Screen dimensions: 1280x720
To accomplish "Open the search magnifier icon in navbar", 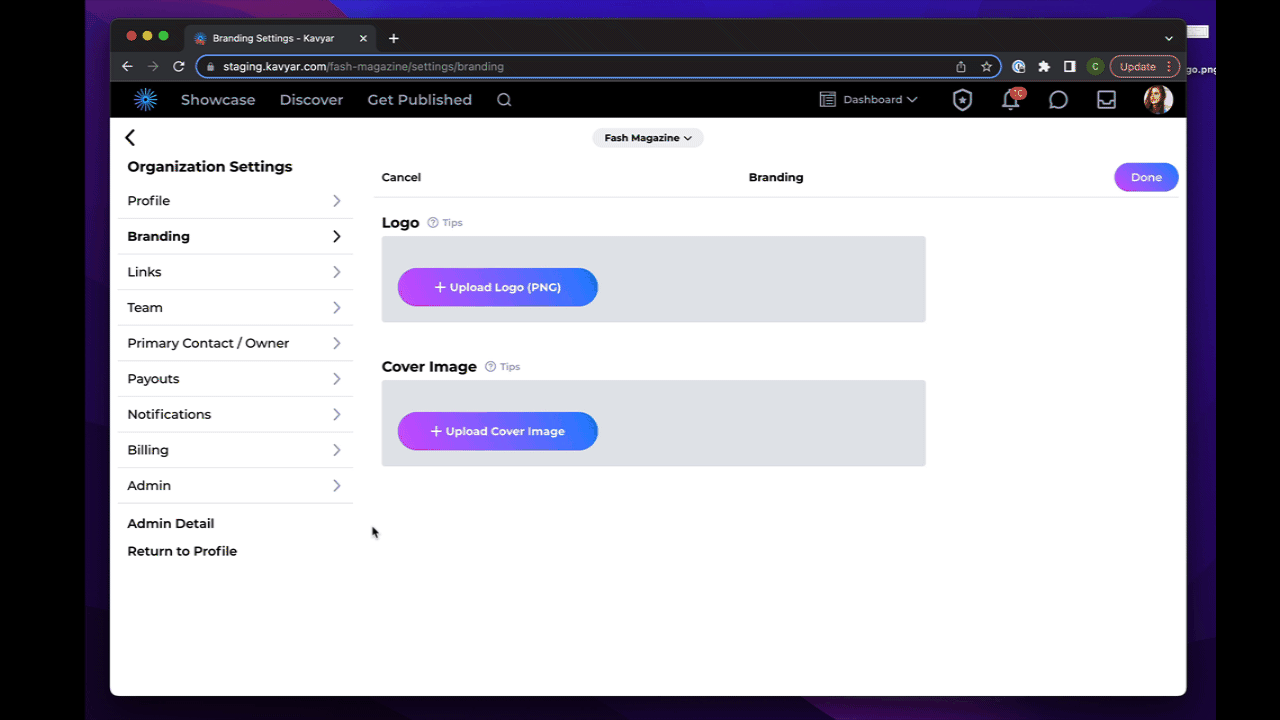I will click(x=504, y=100).
